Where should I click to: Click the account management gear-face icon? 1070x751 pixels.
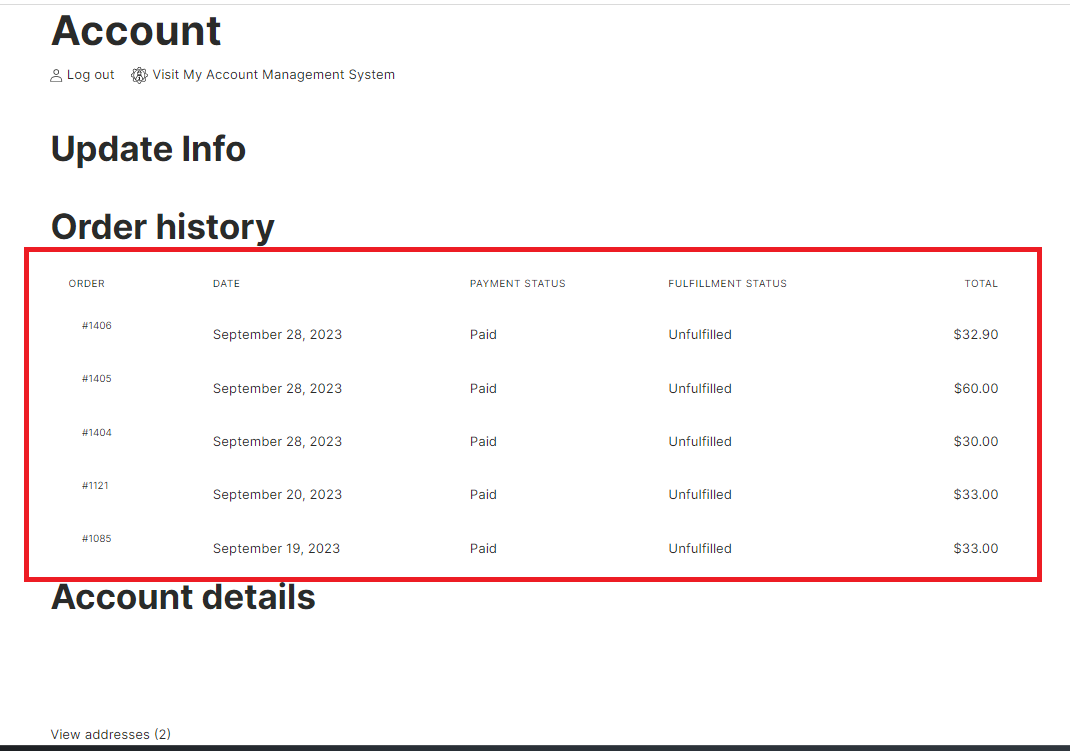point(139,74)
